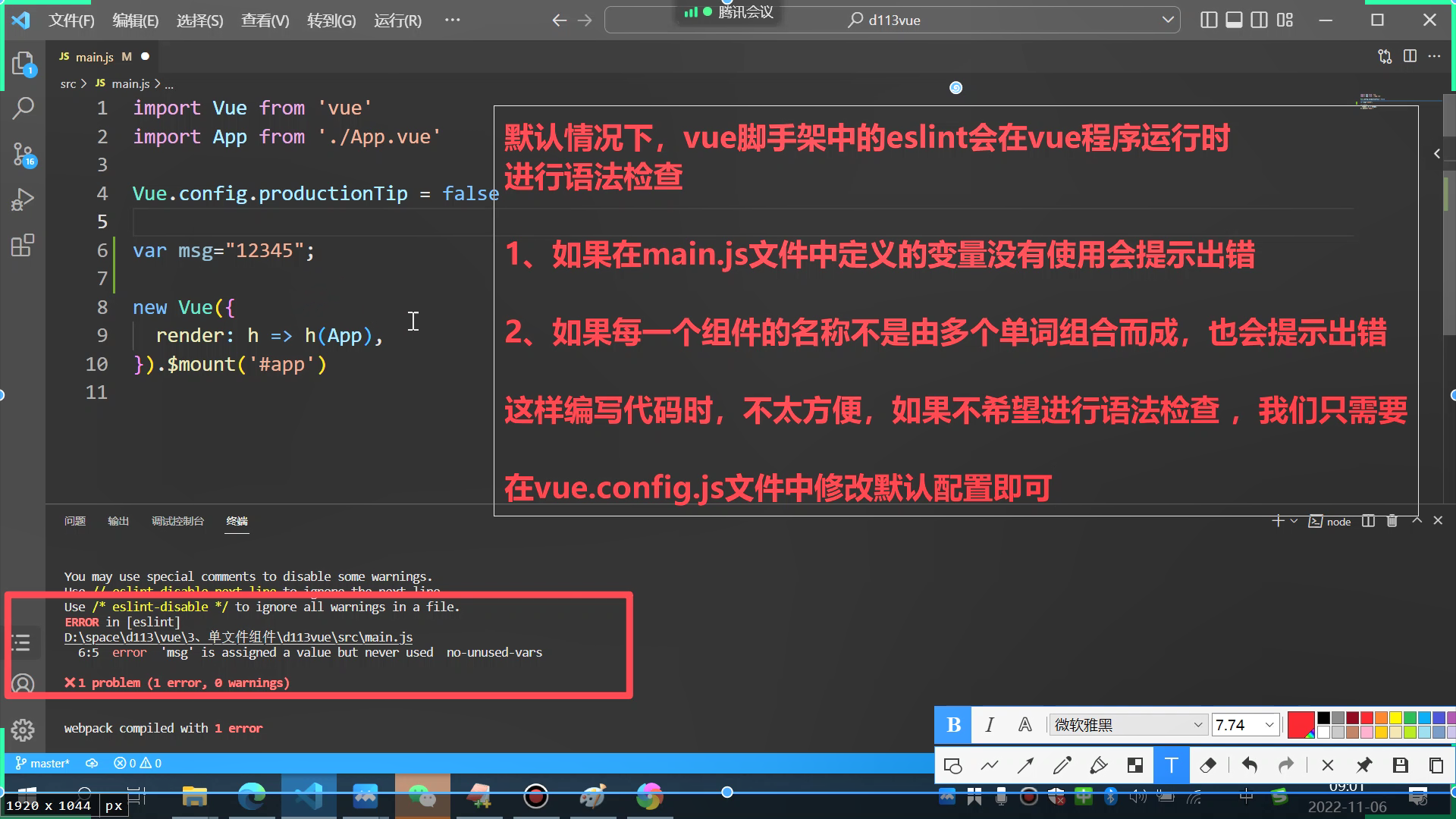
Task: Open the Run and Debug view
Action: [24, 199]
